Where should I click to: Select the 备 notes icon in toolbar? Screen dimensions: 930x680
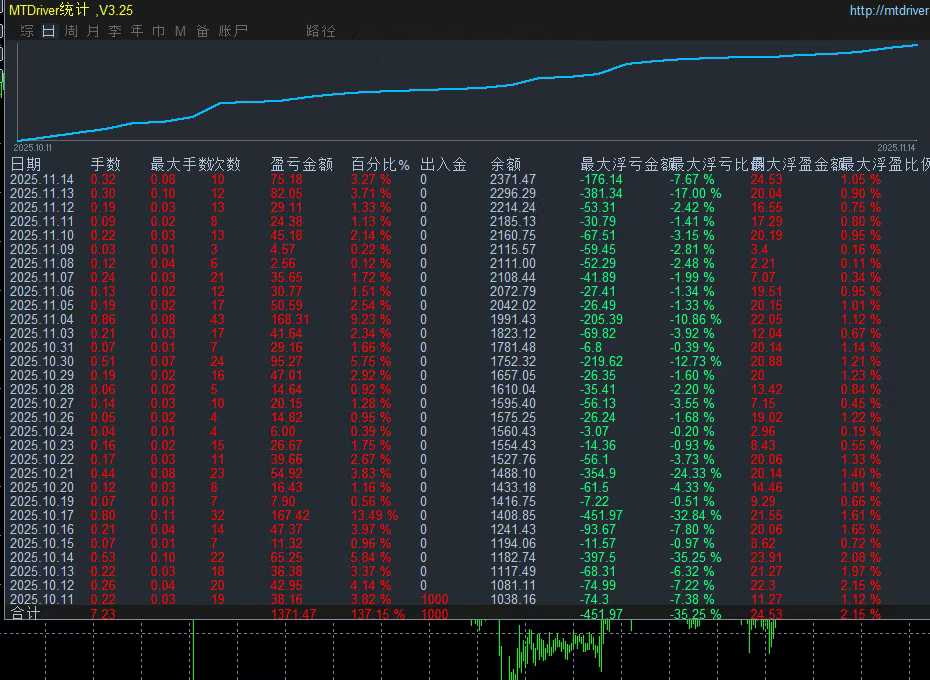click(x=201, y=30)
